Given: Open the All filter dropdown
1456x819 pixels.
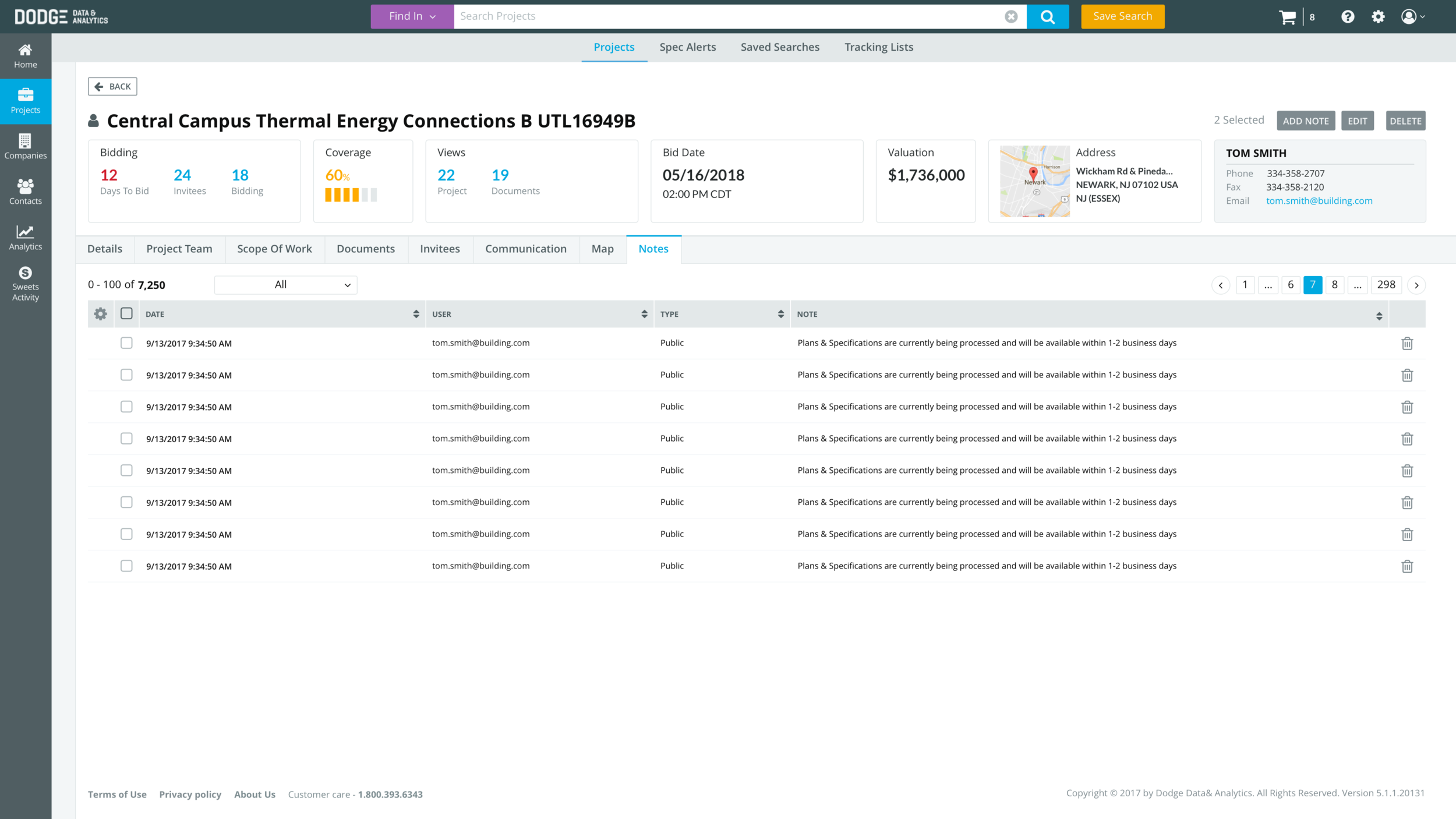Looking at the screenshot, I should click(x=285, y=285).
